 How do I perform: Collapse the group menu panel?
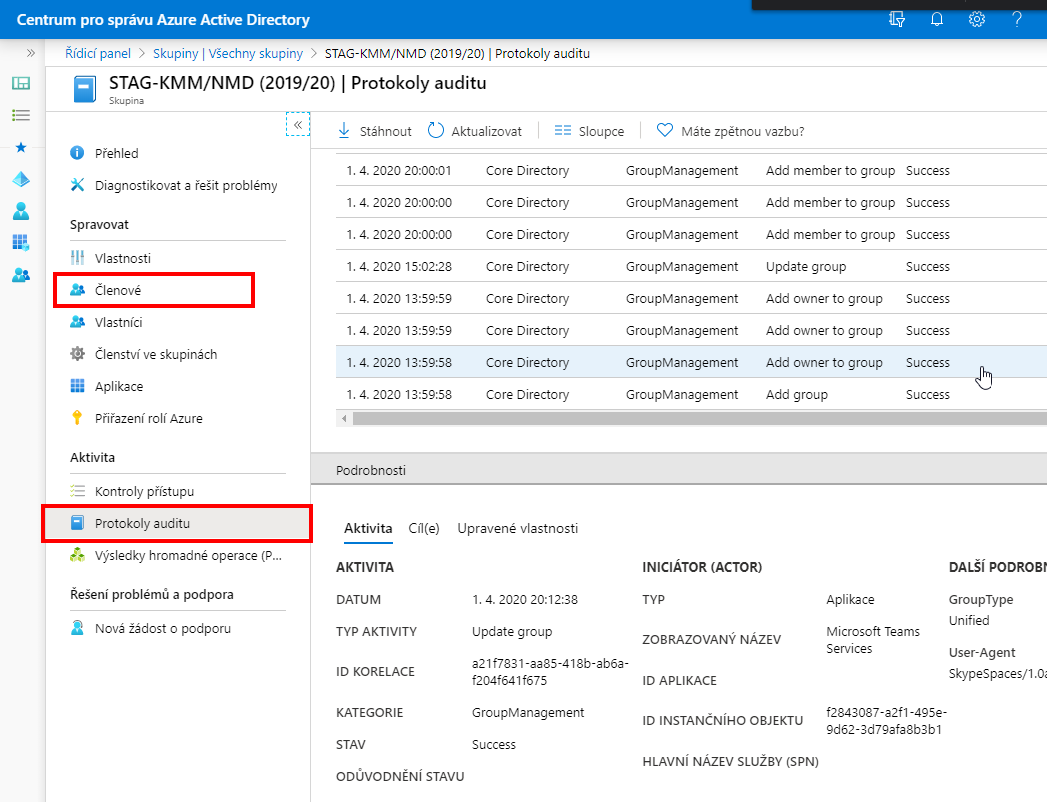click(x=298, y=124)
